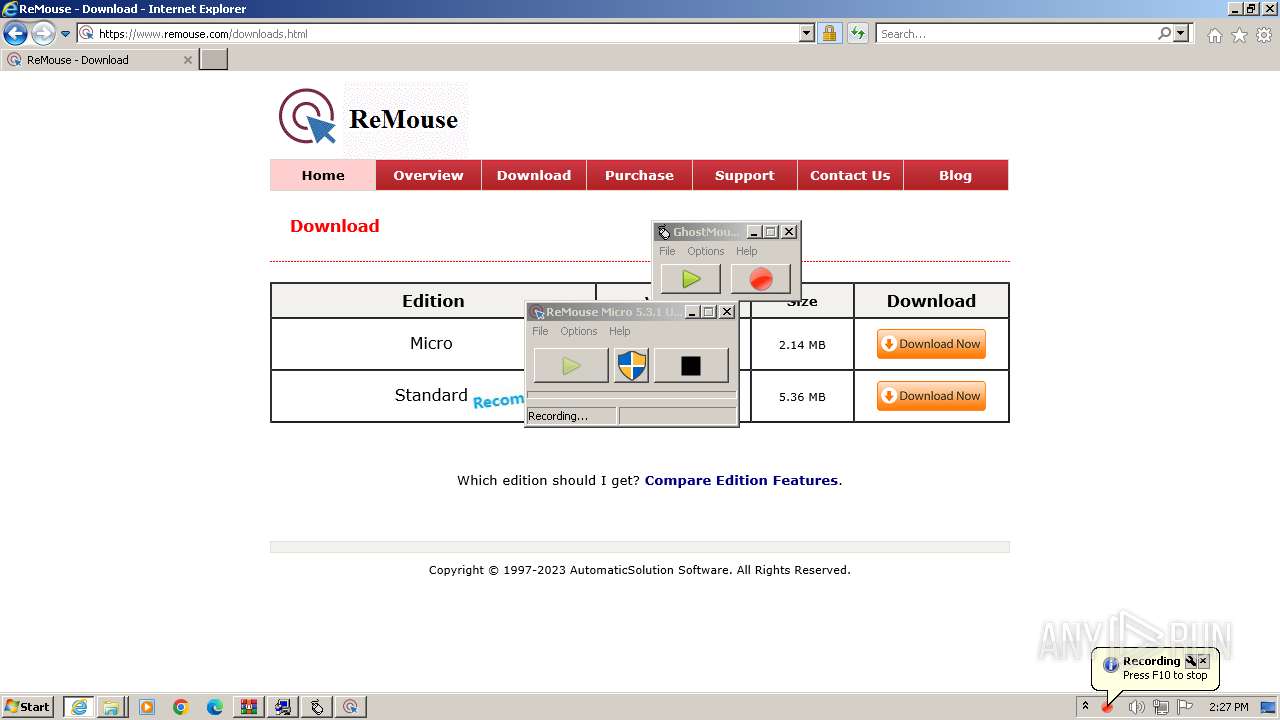Image resolution: width=1280 pixels, height=720 pixels.
Task: Click the green refresh page icon
Action: coord(858,34)
